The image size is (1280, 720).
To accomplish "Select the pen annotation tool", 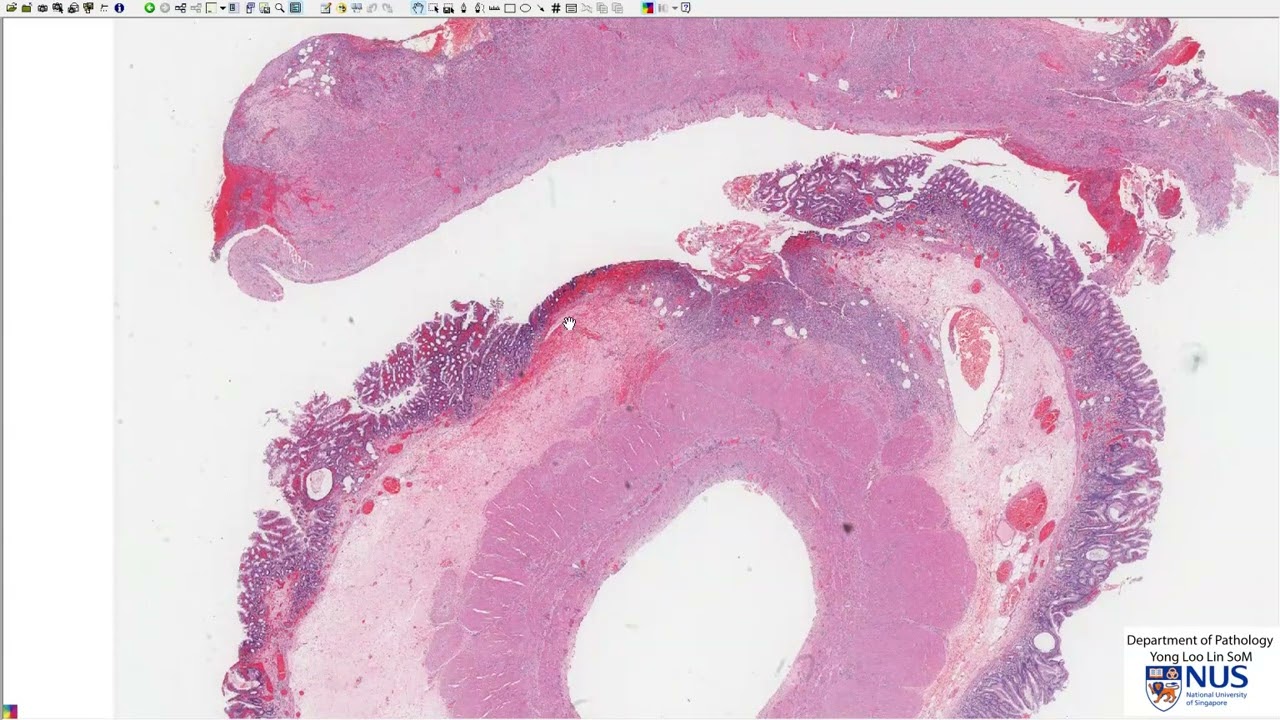I will coord(463,8).
